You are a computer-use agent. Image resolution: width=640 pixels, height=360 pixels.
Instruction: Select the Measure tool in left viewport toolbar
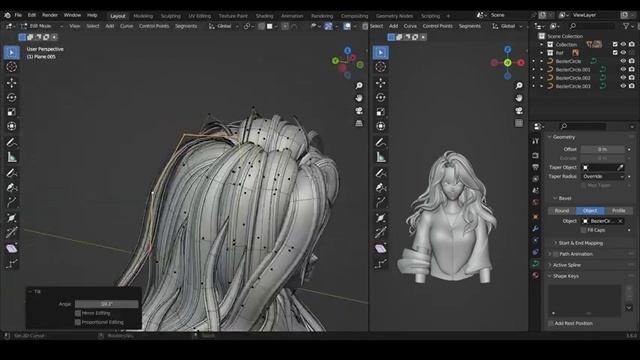point(11,157)
